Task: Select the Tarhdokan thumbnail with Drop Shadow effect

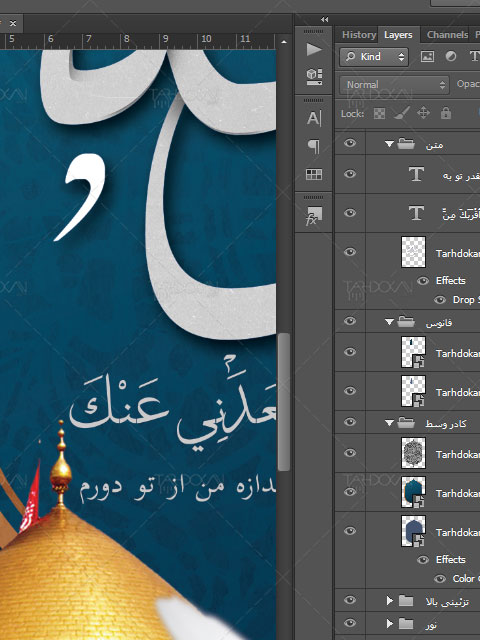Action: (x=413, y=252)
